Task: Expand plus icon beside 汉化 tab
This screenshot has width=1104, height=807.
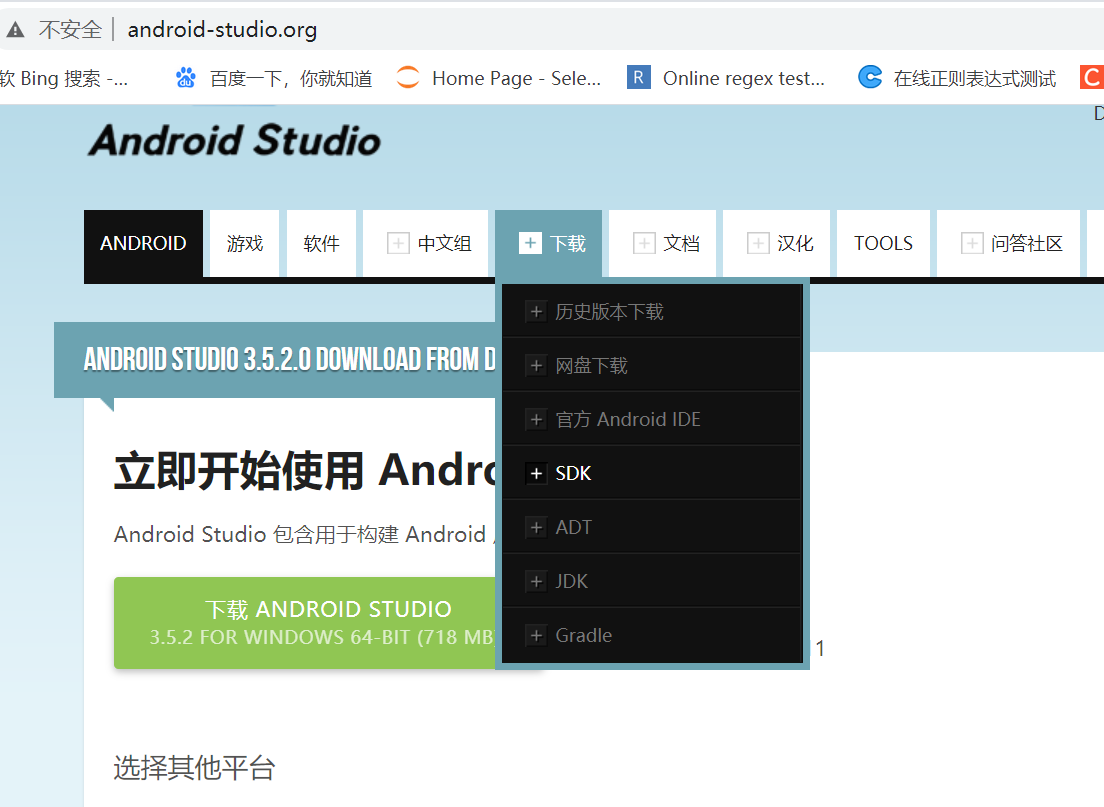Action: (758, 244)
